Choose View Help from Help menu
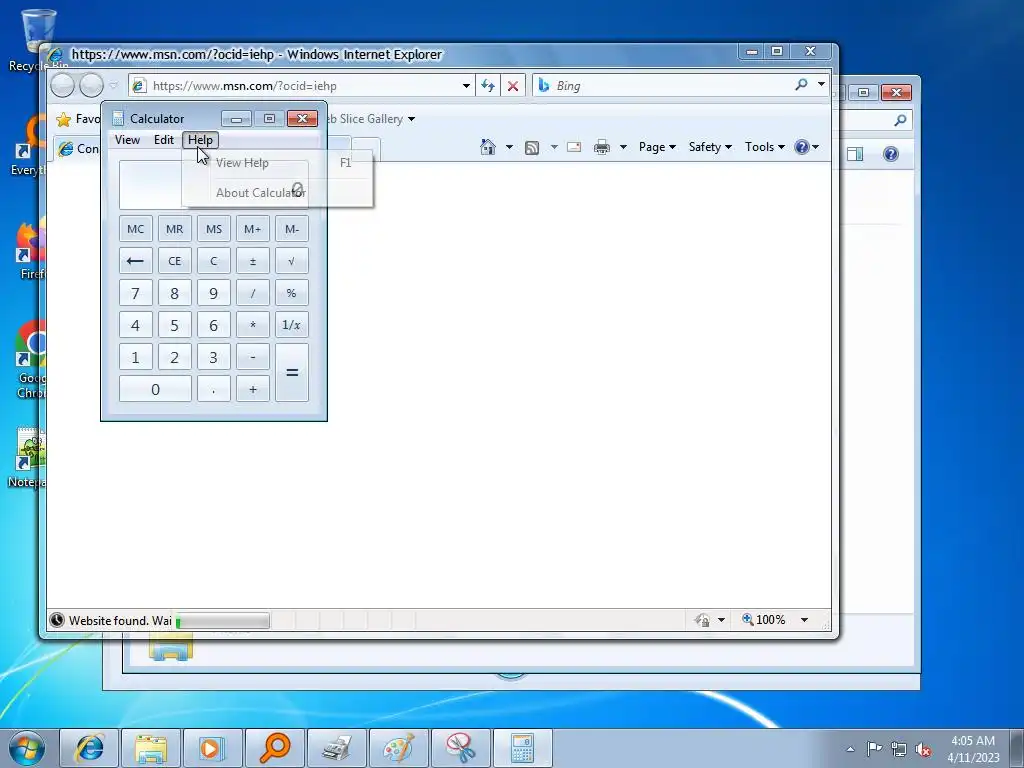 278,163
